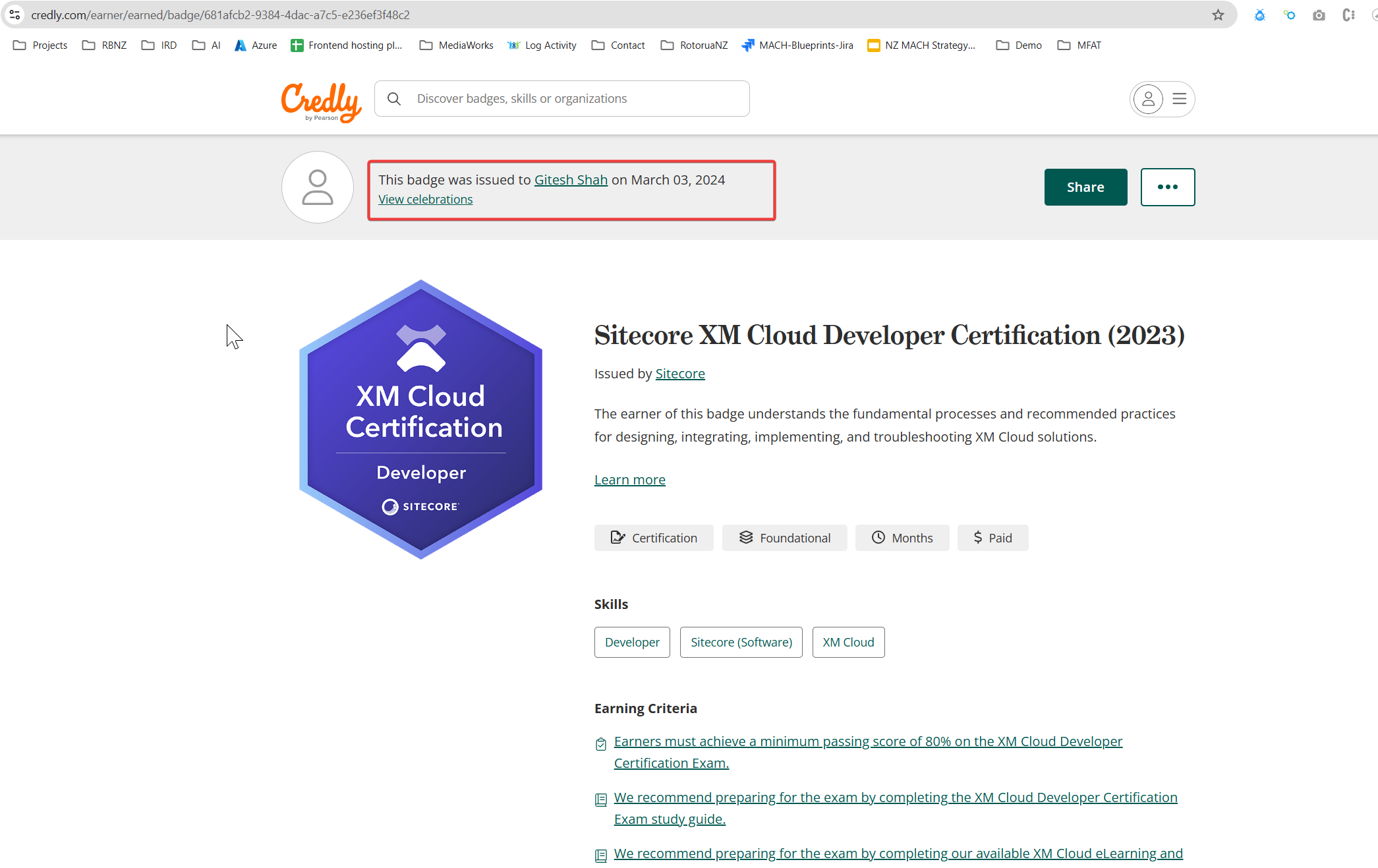Open NZ MACH Strategy bookmark
The height and width of the screenshot is (868, 1378).
click(921, 45)
